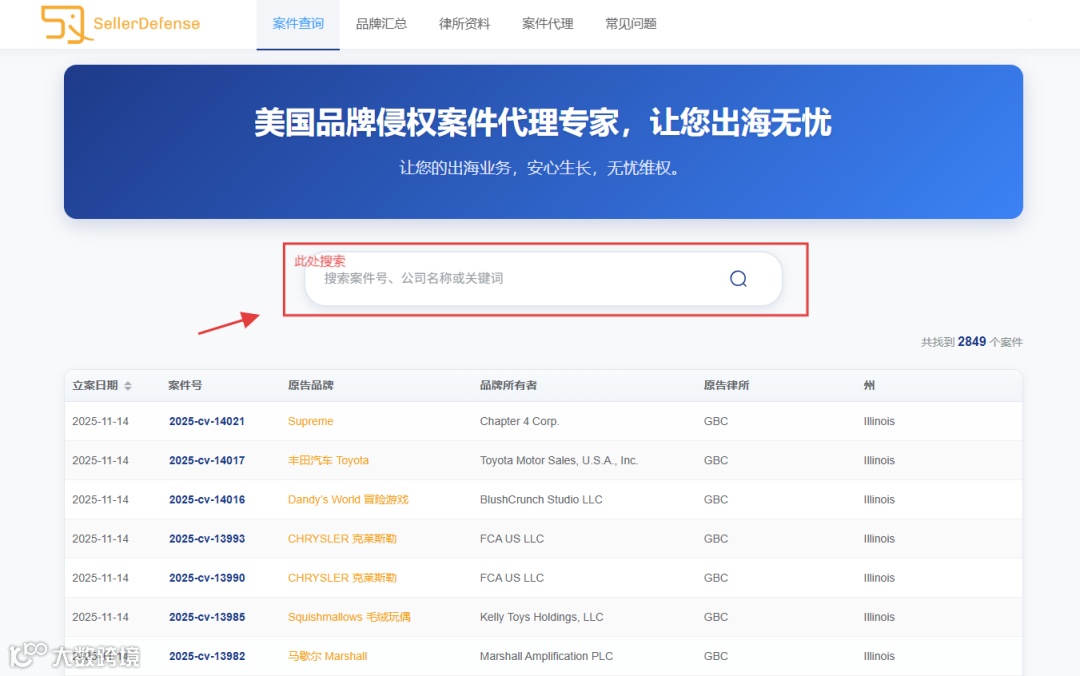Screen dimensions: 1080x676
Task: Click 品牌所有者 column header
Action: pyautogui.click(x=508, y=385)
